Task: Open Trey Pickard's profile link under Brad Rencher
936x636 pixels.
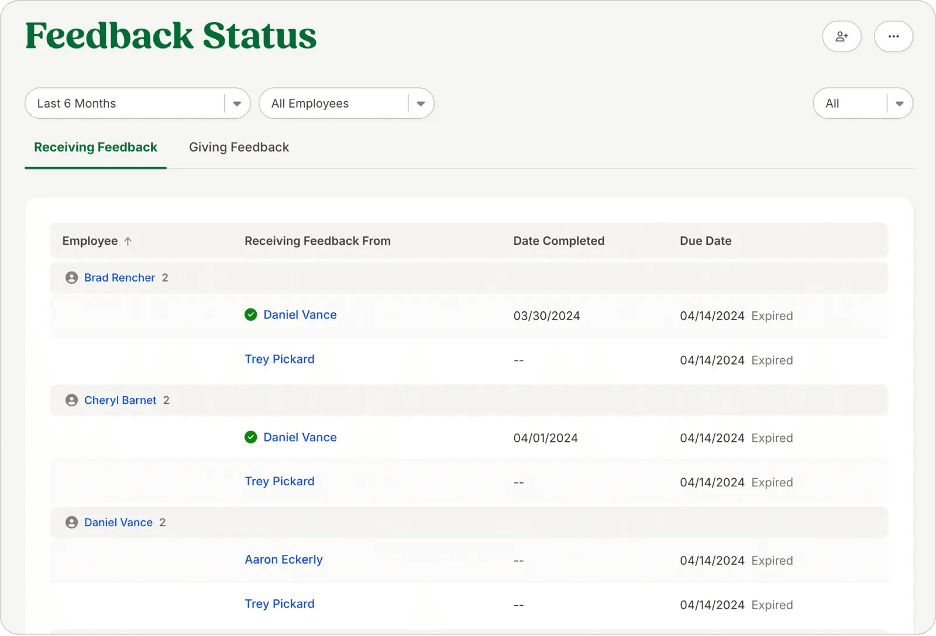Action: 279,359
